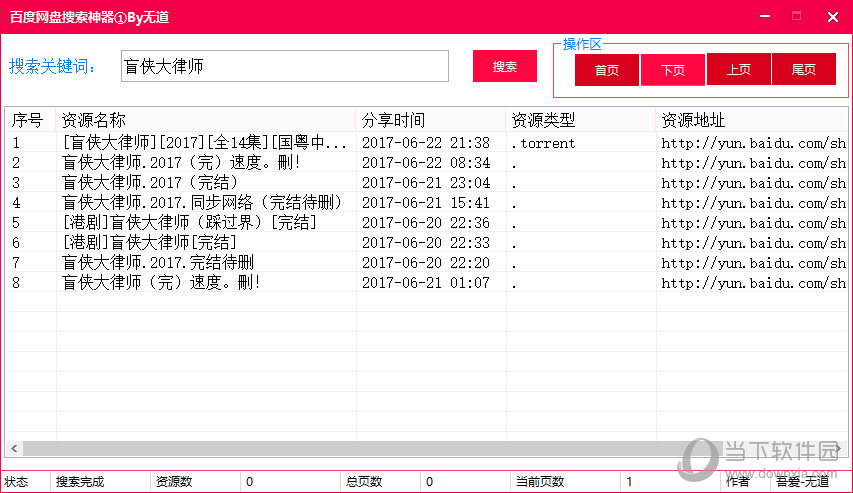Sort by the 资源类型 column header
Viewport: 853px width, 493px height.
pyautogui.click(x=580, y=120)
